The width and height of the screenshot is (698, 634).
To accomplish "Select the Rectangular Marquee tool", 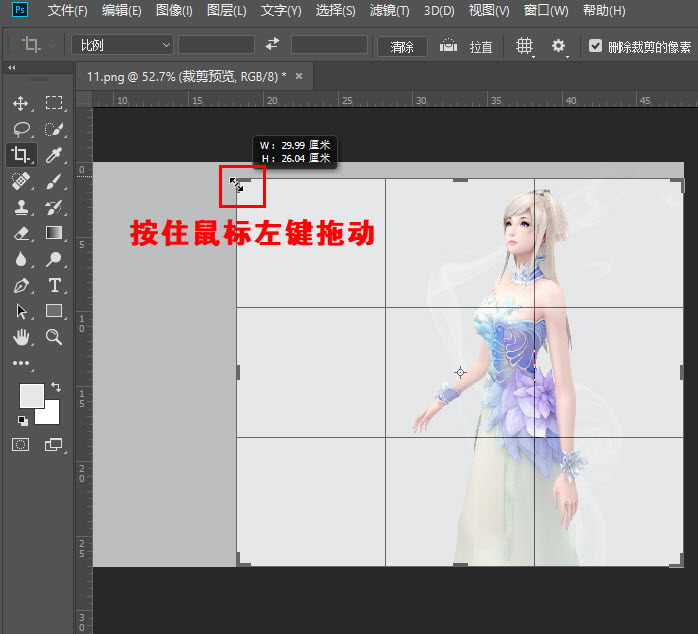I will [54, 103].
